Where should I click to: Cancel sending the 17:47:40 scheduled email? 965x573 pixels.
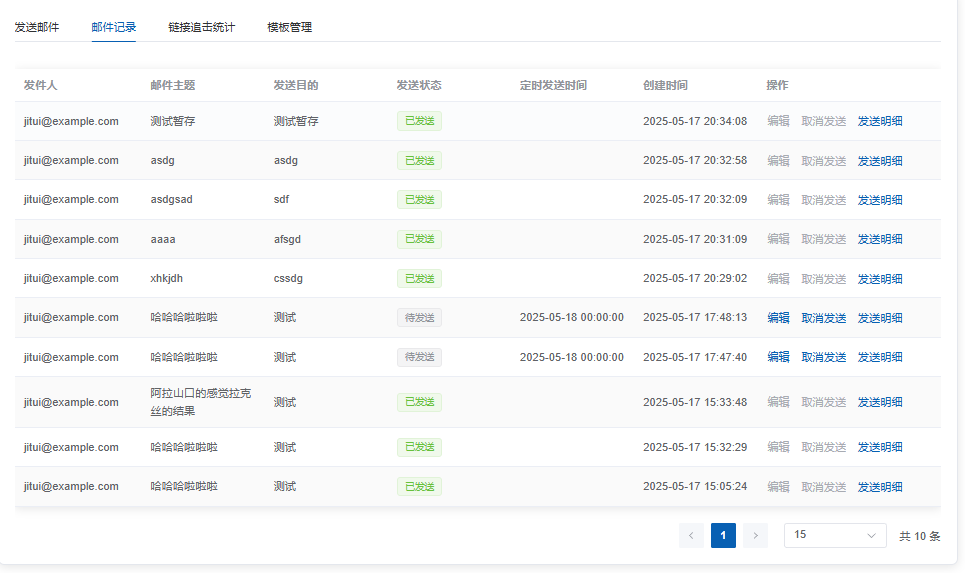(824, 357)
